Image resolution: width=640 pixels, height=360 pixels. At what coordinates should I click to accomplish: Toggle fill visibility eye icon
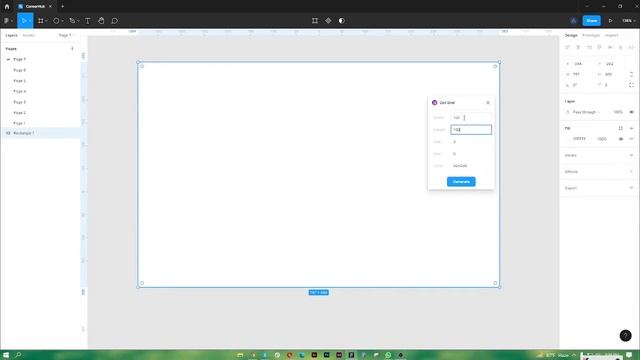[621, 139]
